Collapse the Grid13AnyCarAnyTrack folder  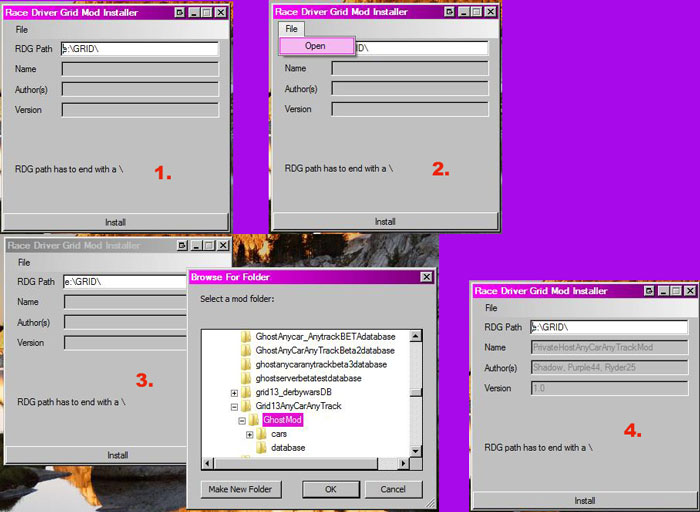(x=234, y=407)
